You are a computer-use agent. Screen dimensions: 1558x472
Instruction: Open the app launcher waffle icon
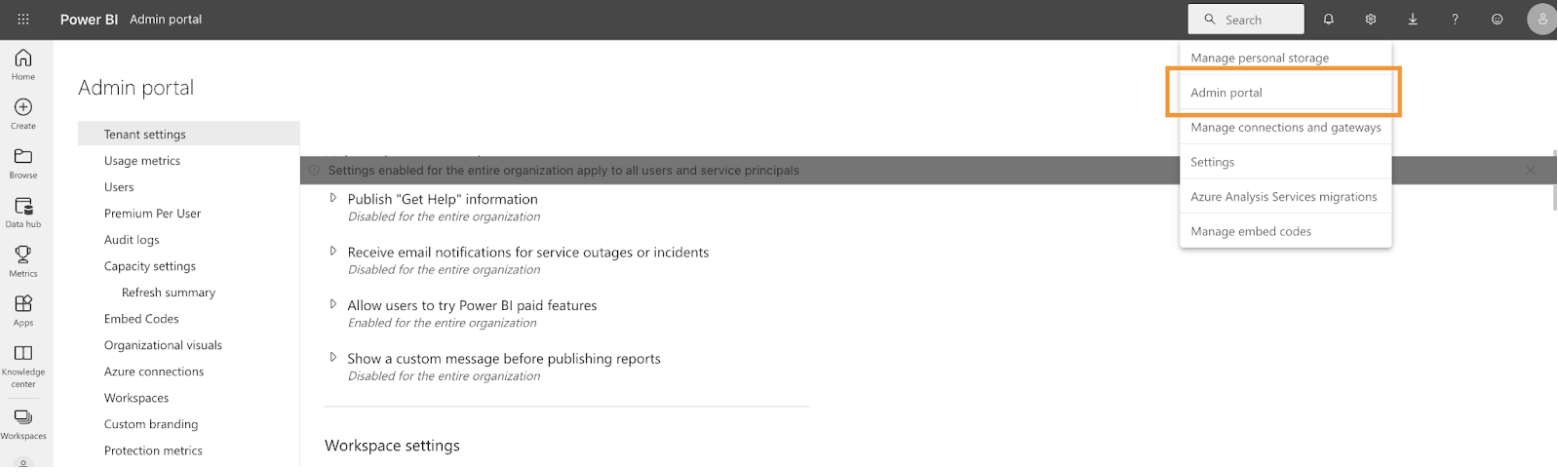24,19
